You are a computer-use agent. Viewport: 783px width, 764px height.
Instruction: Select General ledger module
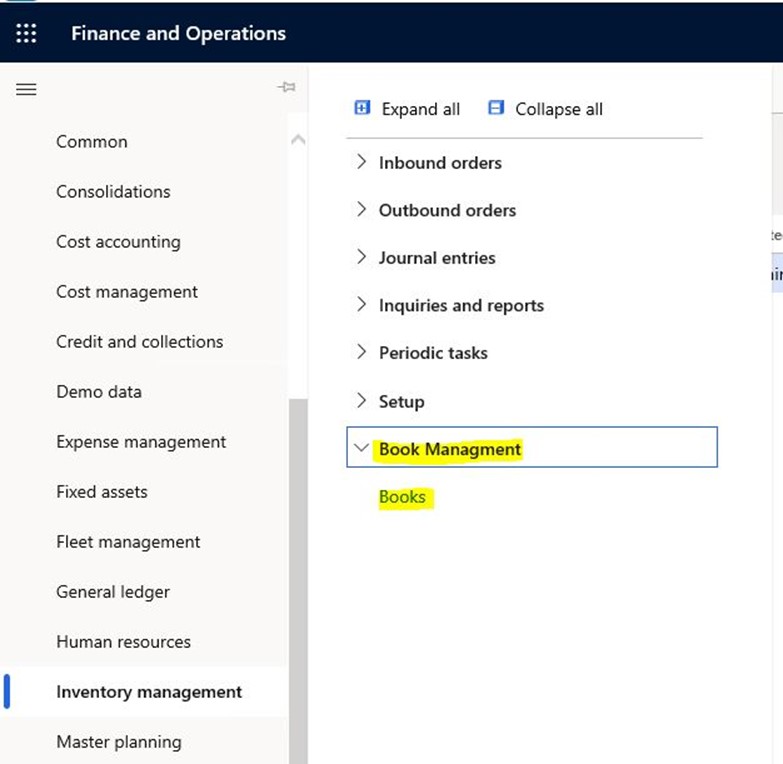click(x=112, y=592)
